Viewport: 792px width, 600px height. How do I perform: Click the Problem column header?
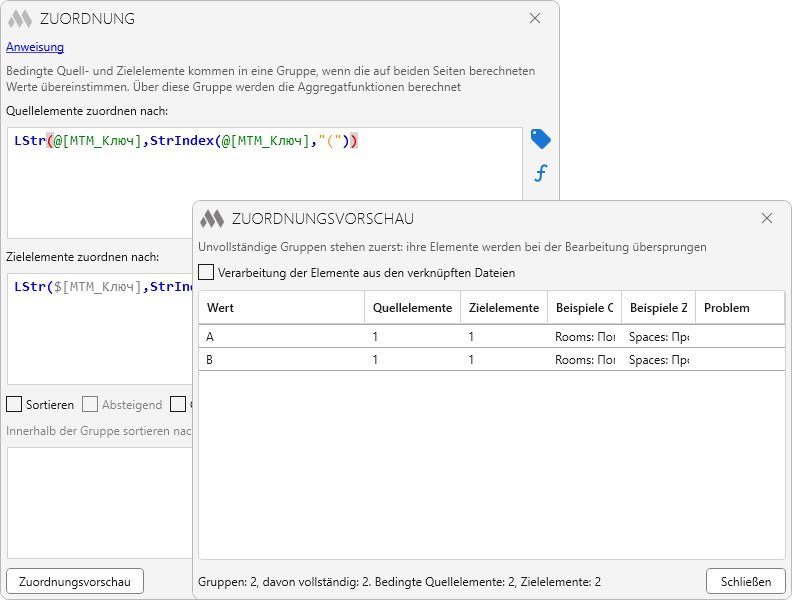point(740,308)
